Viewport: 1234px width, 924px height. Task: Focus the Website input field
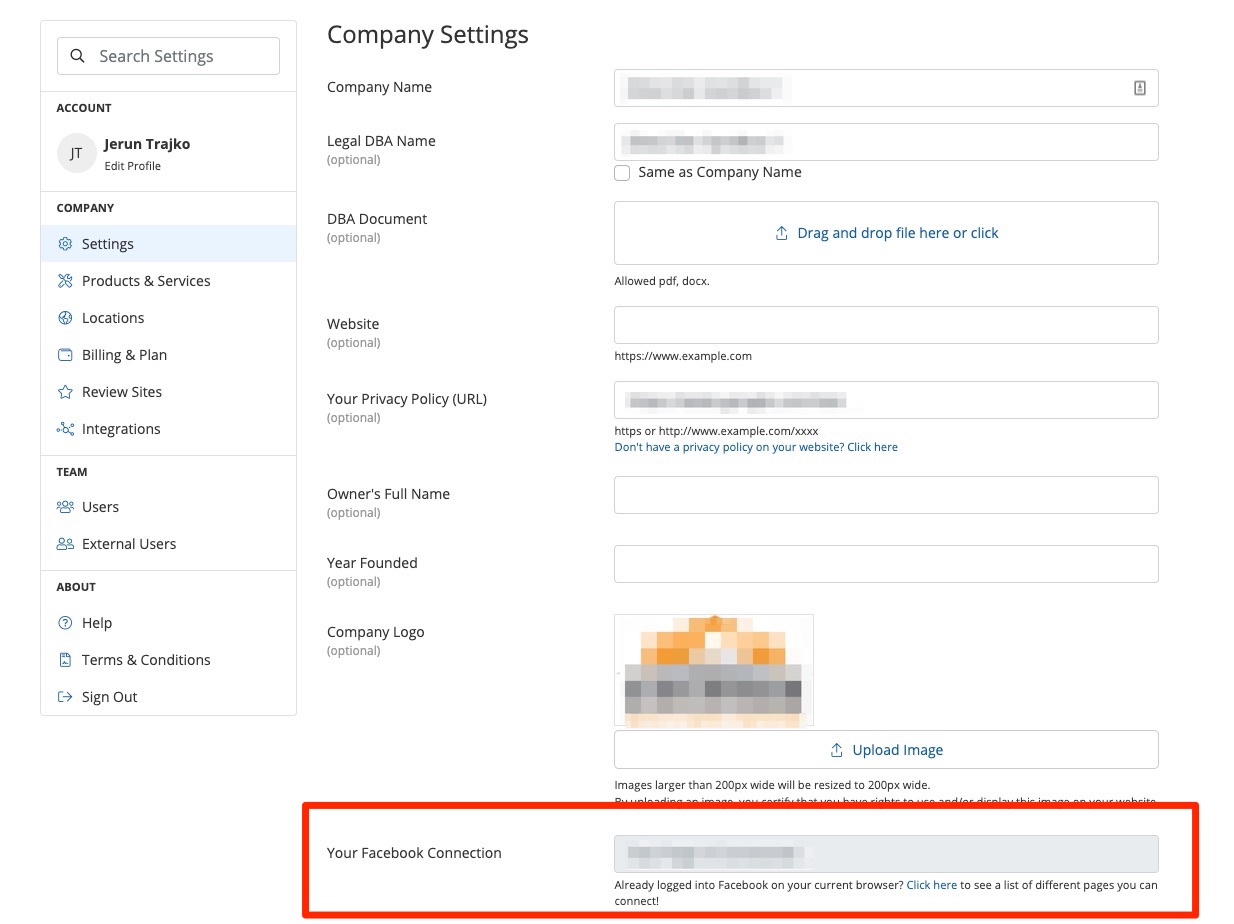click(x=885, y=325)
